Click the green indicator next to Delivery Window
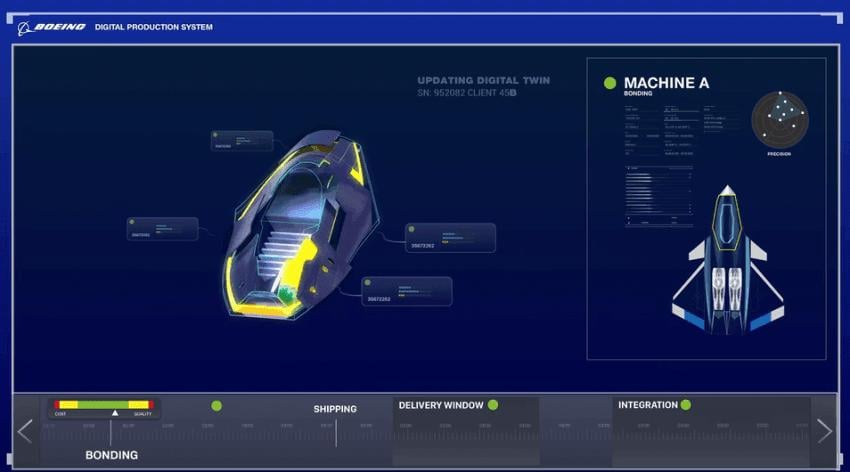 coord(493,405)
